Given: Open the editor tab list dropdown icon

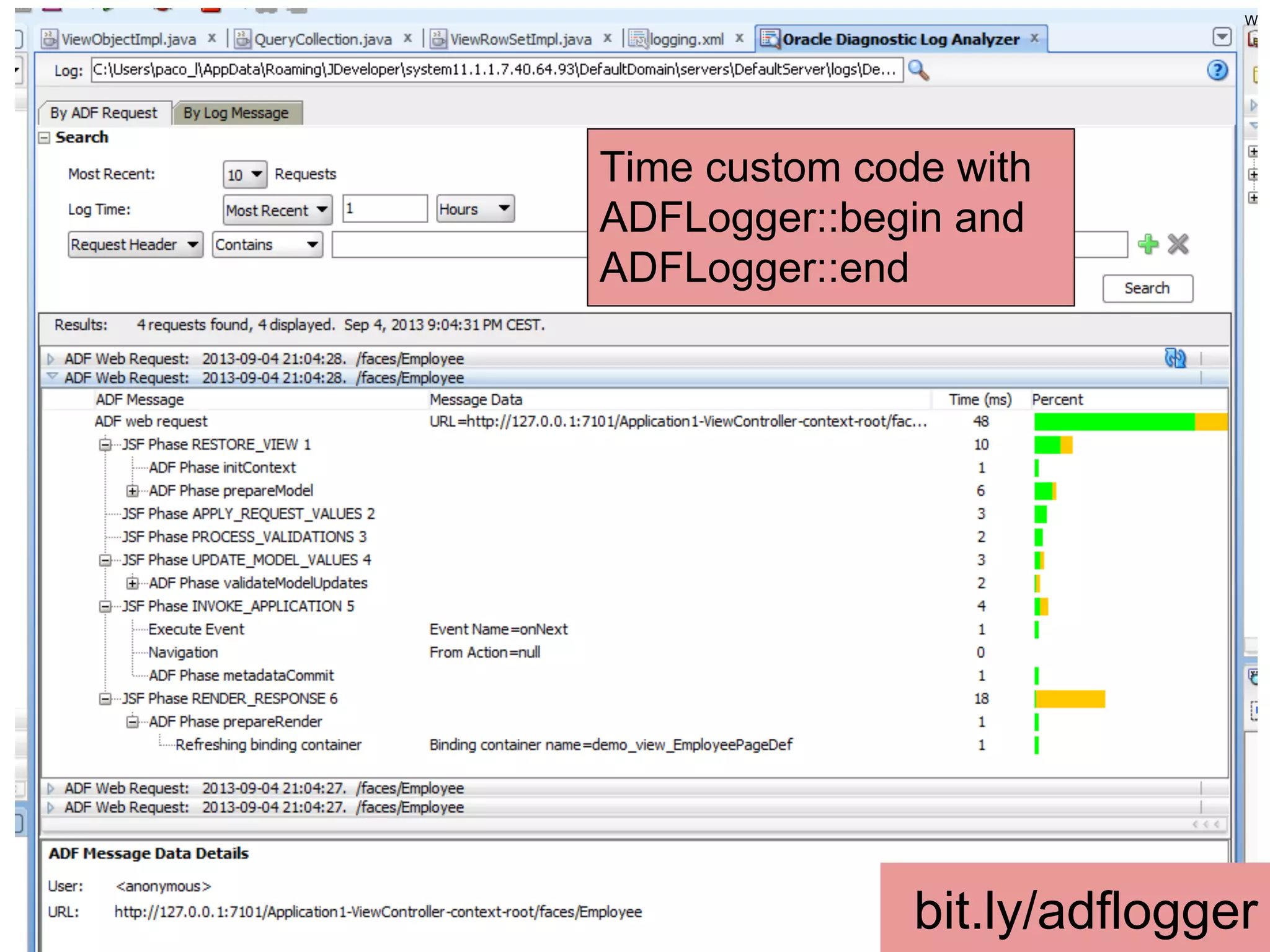Looking at the screenshot, I should point(1222,38).
